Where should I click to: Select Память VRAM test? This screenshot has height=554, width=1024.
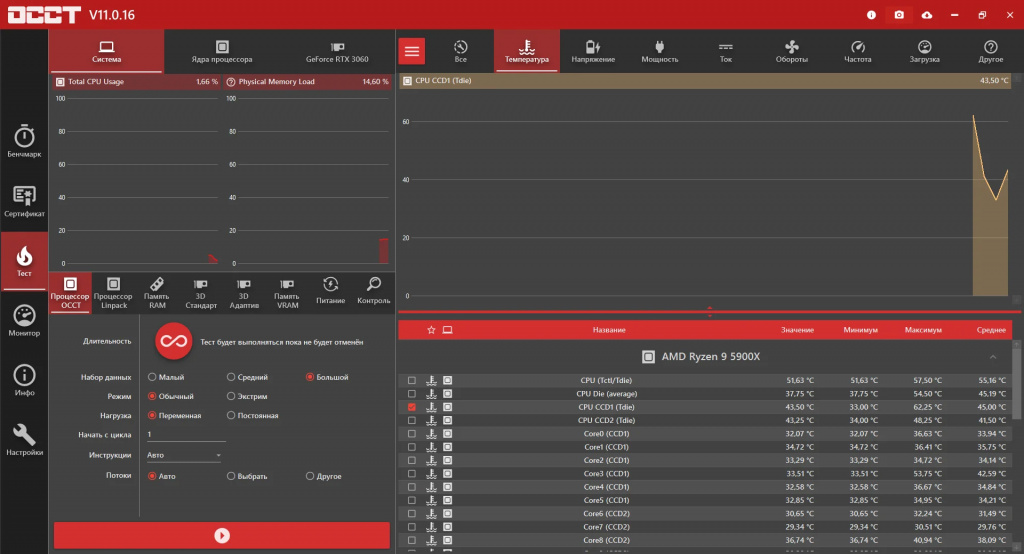[x=287, y=293]
